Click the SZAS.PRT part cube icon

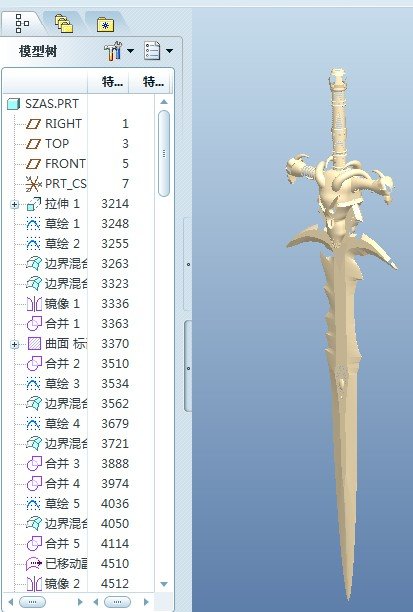coord(14,104)
